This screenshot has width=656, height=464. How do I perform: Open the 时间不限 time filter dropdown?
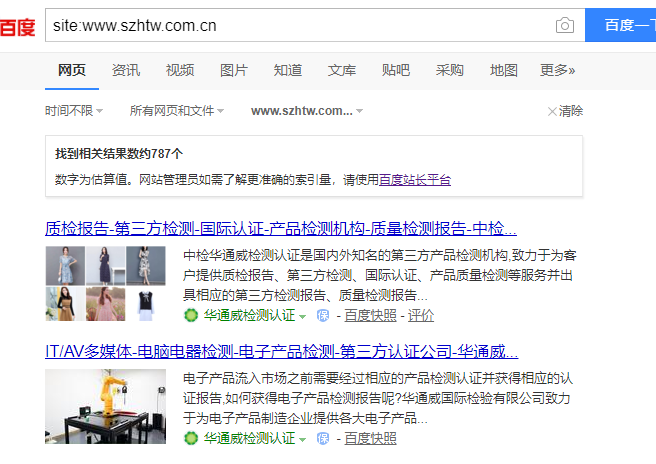(x=74, y=111)
